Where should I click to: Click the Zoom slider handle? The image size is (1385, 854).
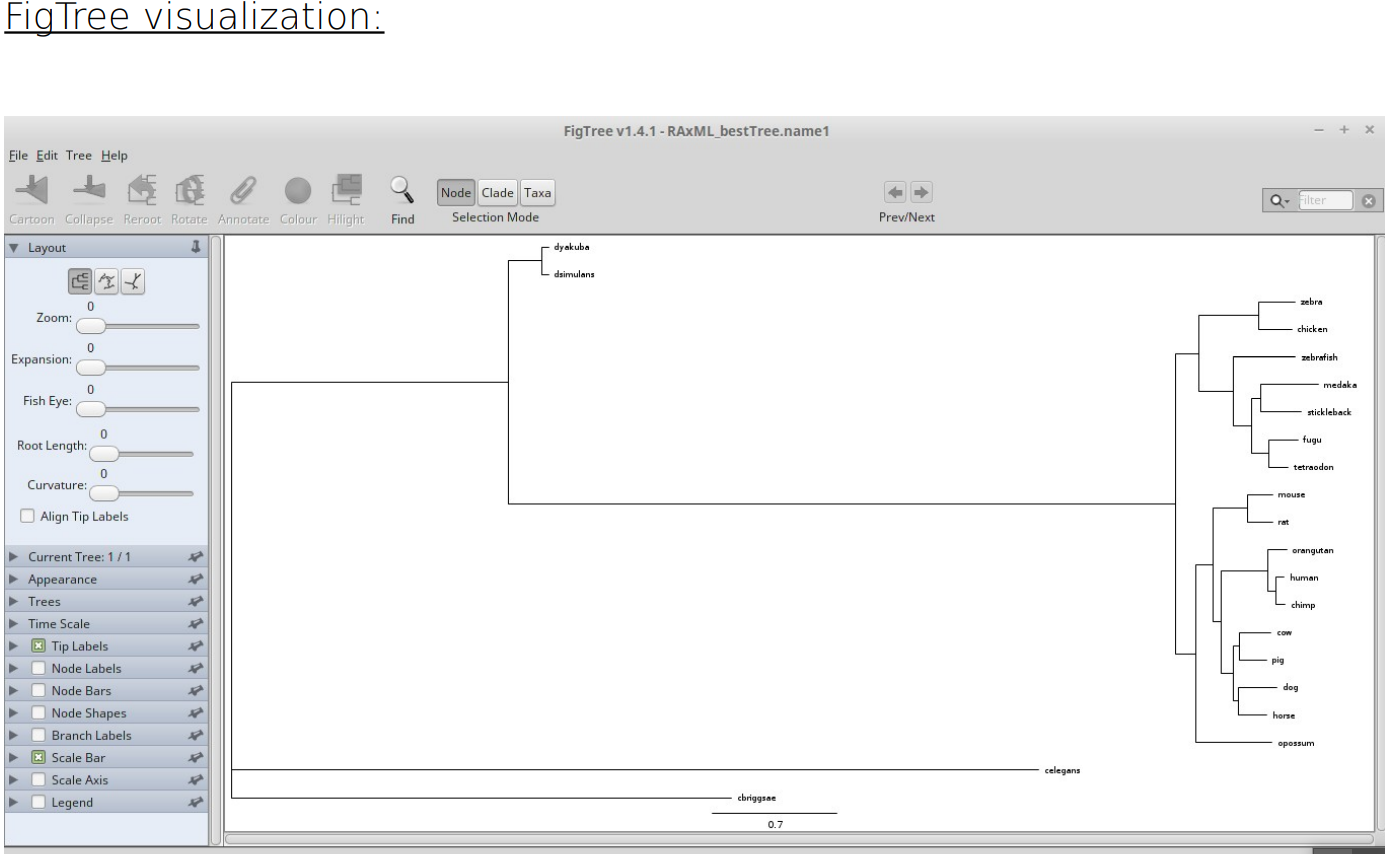pos(91,326)
